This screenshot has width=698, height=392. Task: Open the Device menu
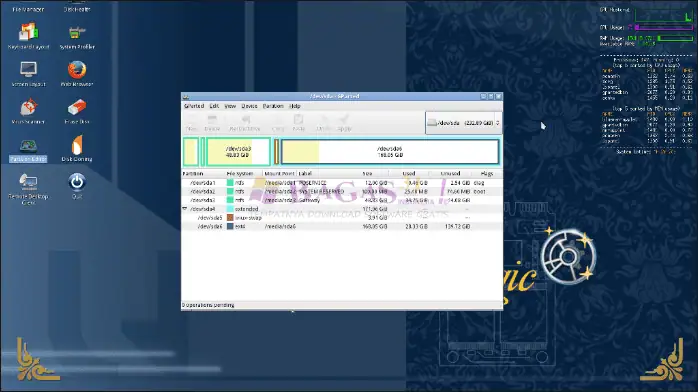(x=249, y=106)
